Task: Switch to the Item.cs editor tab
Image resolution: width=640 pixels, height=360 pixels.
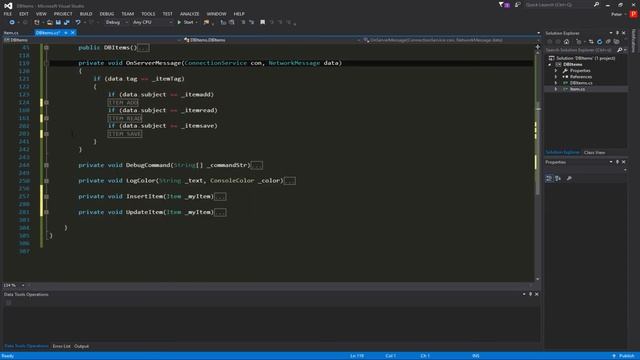Action: (x=11, y=33)
